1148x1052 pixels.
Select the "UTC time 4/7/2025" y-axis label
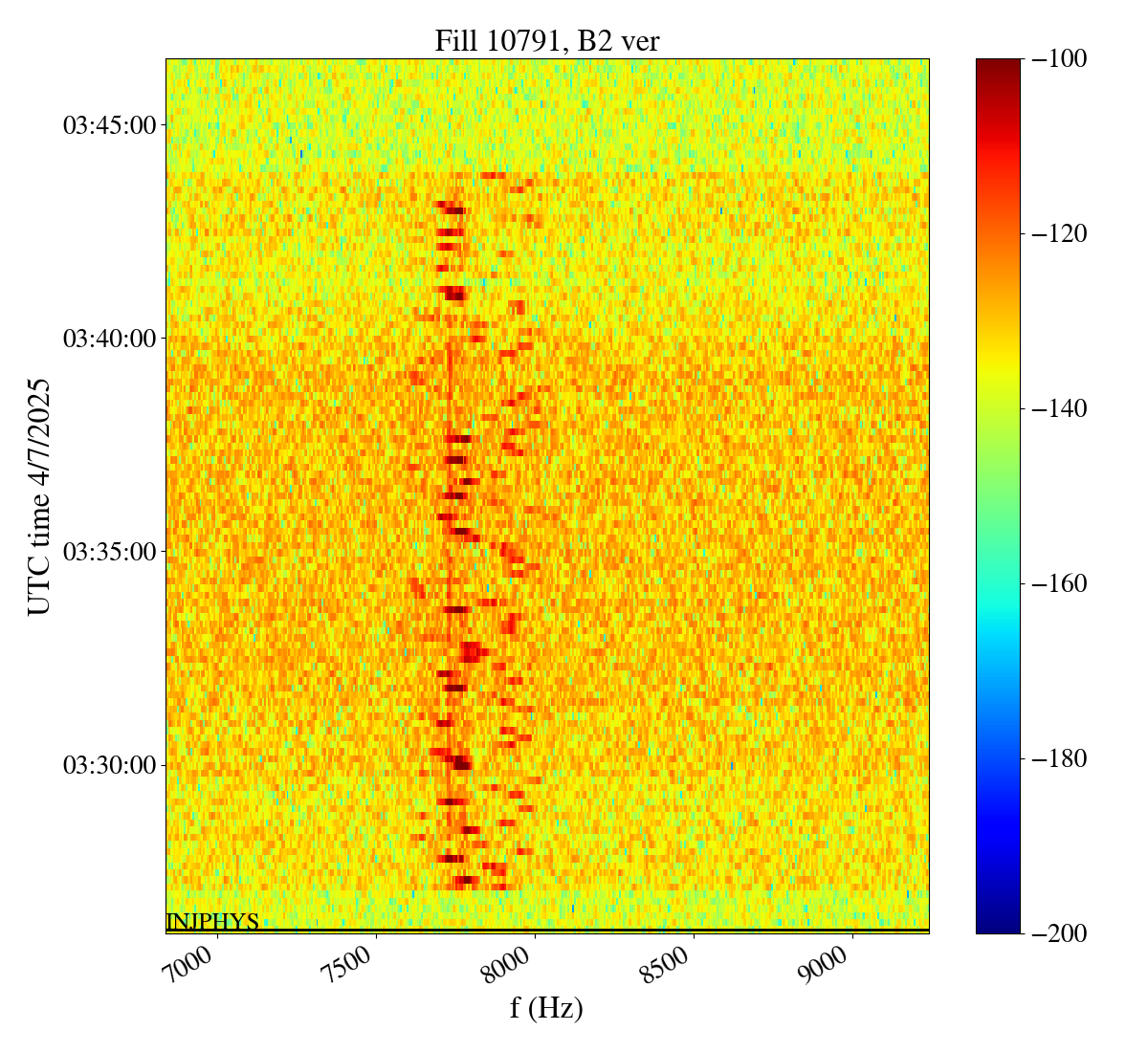click(39, 496)
